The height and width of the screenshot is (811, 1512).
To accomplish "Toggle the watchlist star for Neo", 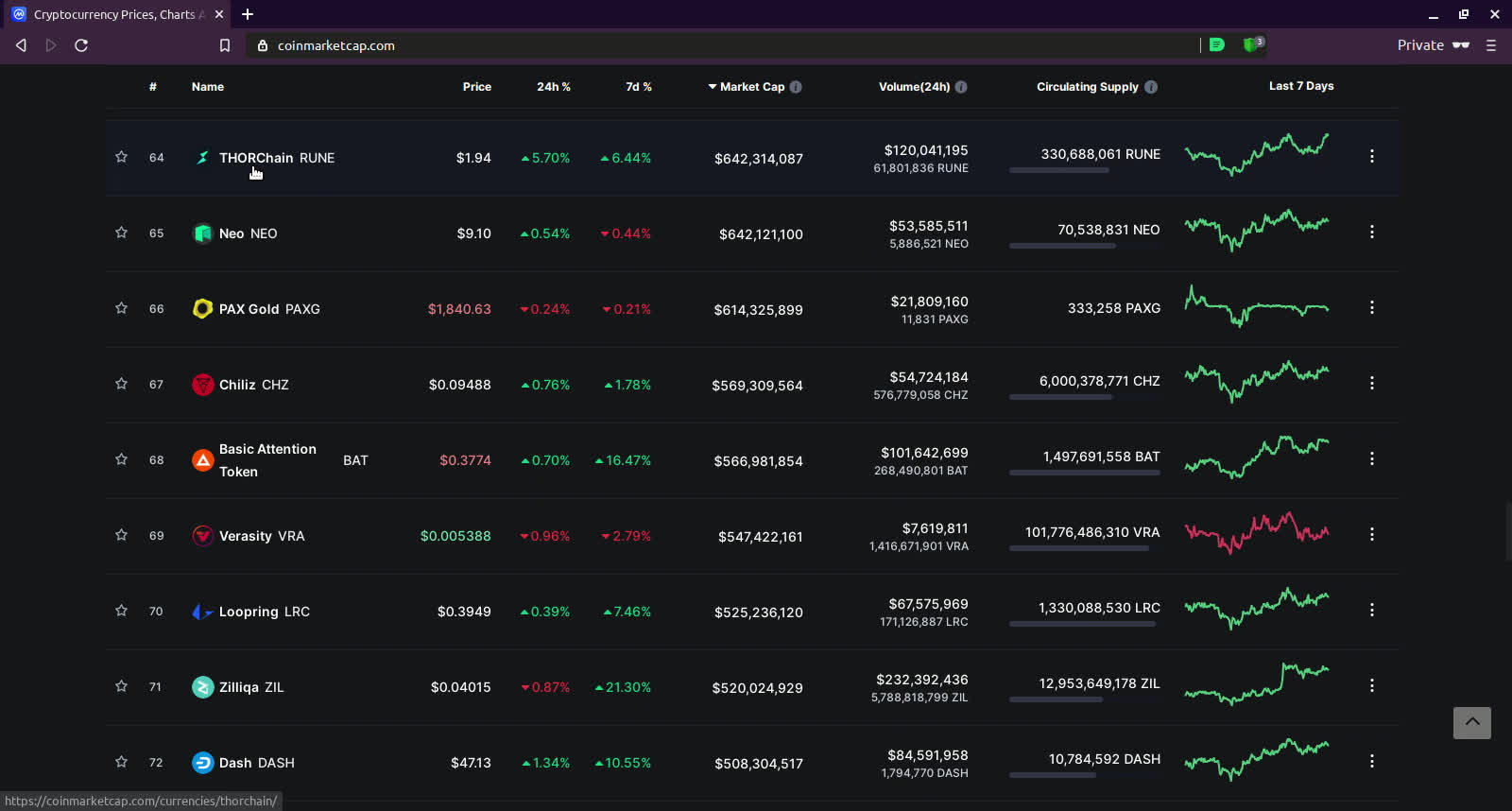I will pos(121,233).
